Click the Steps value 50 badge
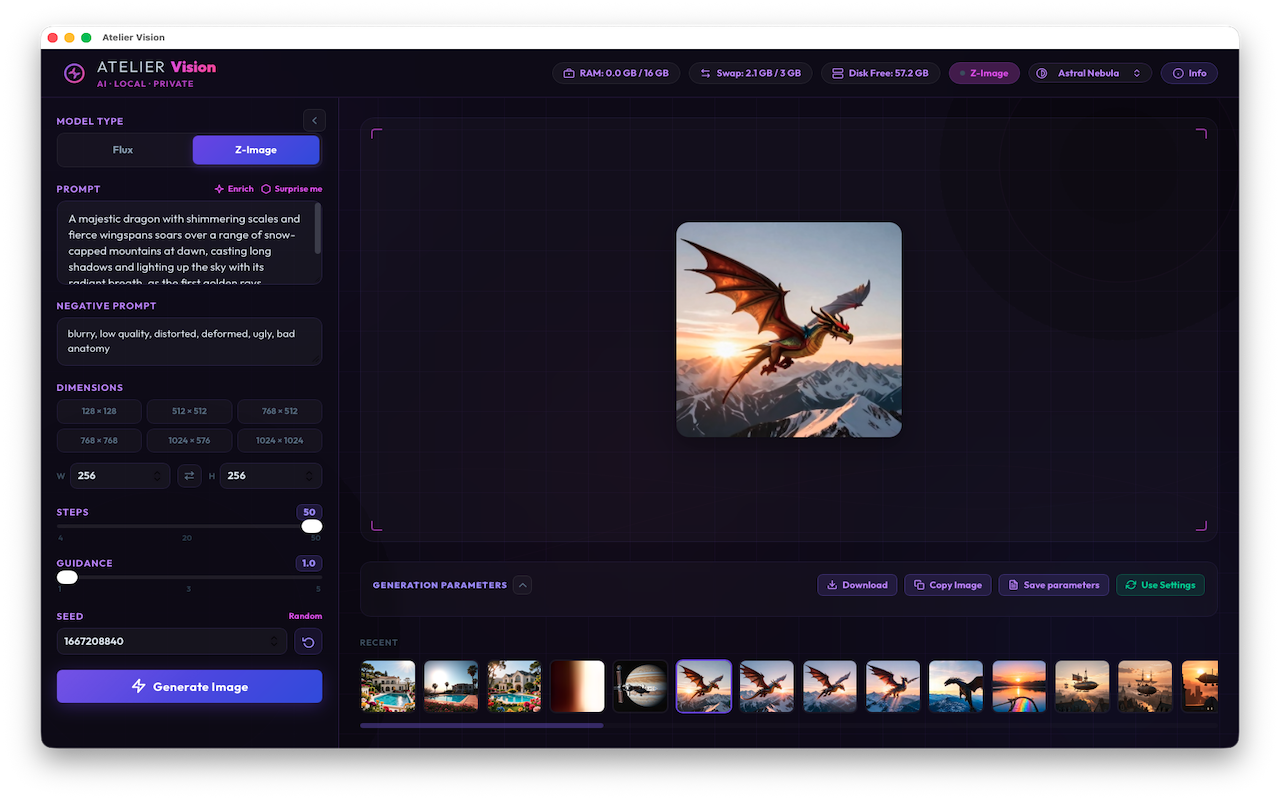Viewport: 1280px width, 800px height. pyautogui.click(x=309, y=512)
